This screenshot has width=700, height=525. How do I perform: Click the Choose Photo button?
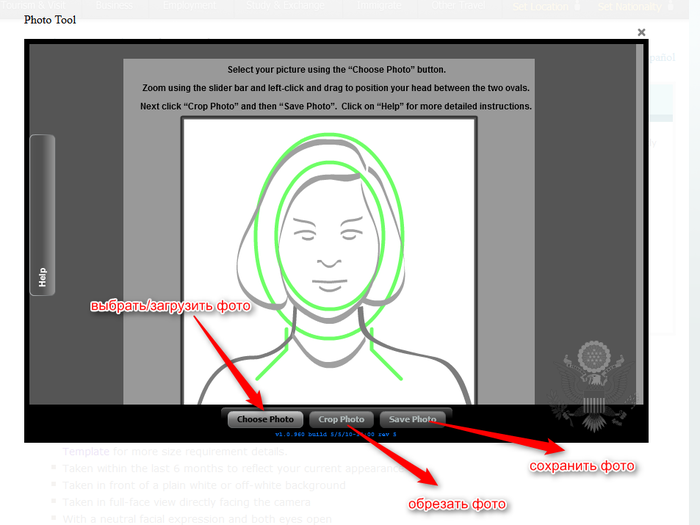pos(265,419)
